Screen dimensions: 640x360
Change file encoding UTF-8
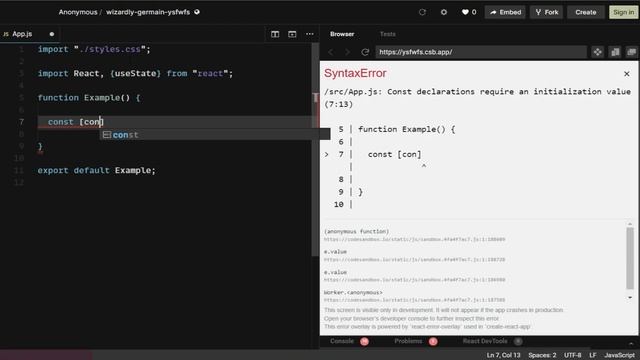pyautogui.click(x=573, y=355)
